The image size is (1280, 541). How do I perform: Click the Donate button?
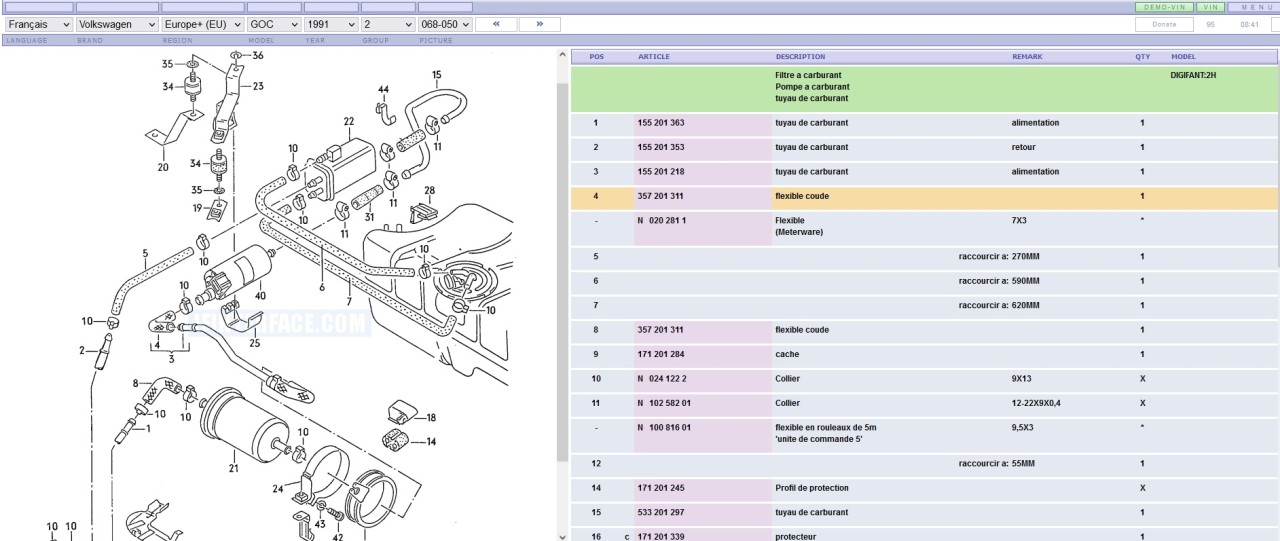click(1164, 24)
